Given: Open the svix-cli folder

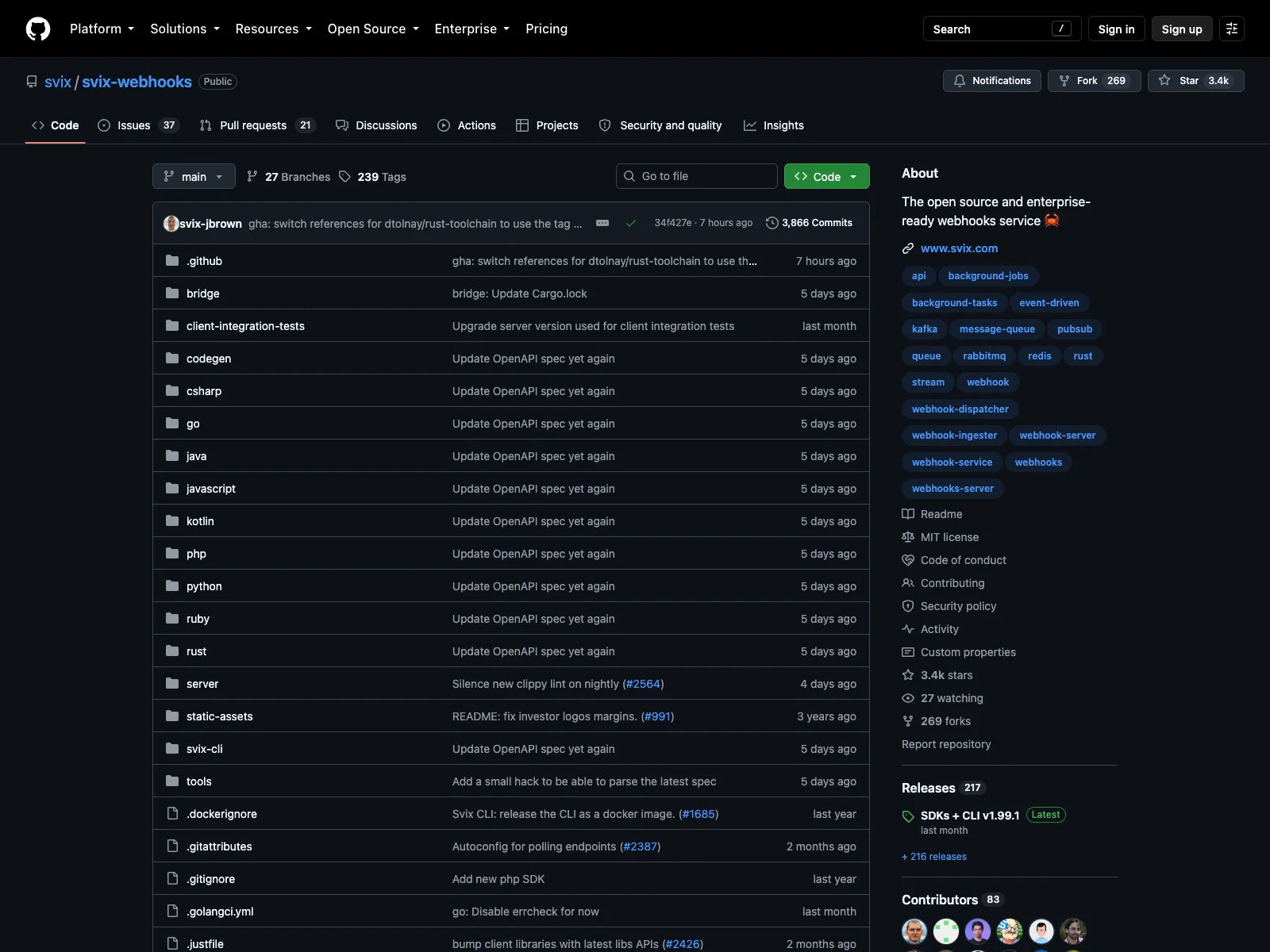Looking at the screenshot, I should (x=205, y=749).
